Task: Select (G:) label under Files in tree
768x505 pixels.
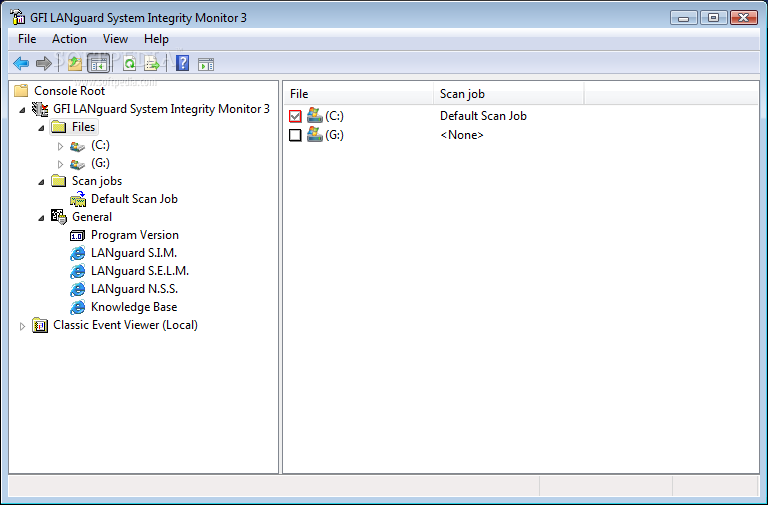Action: pyautogui.click(x=100, y=163)
